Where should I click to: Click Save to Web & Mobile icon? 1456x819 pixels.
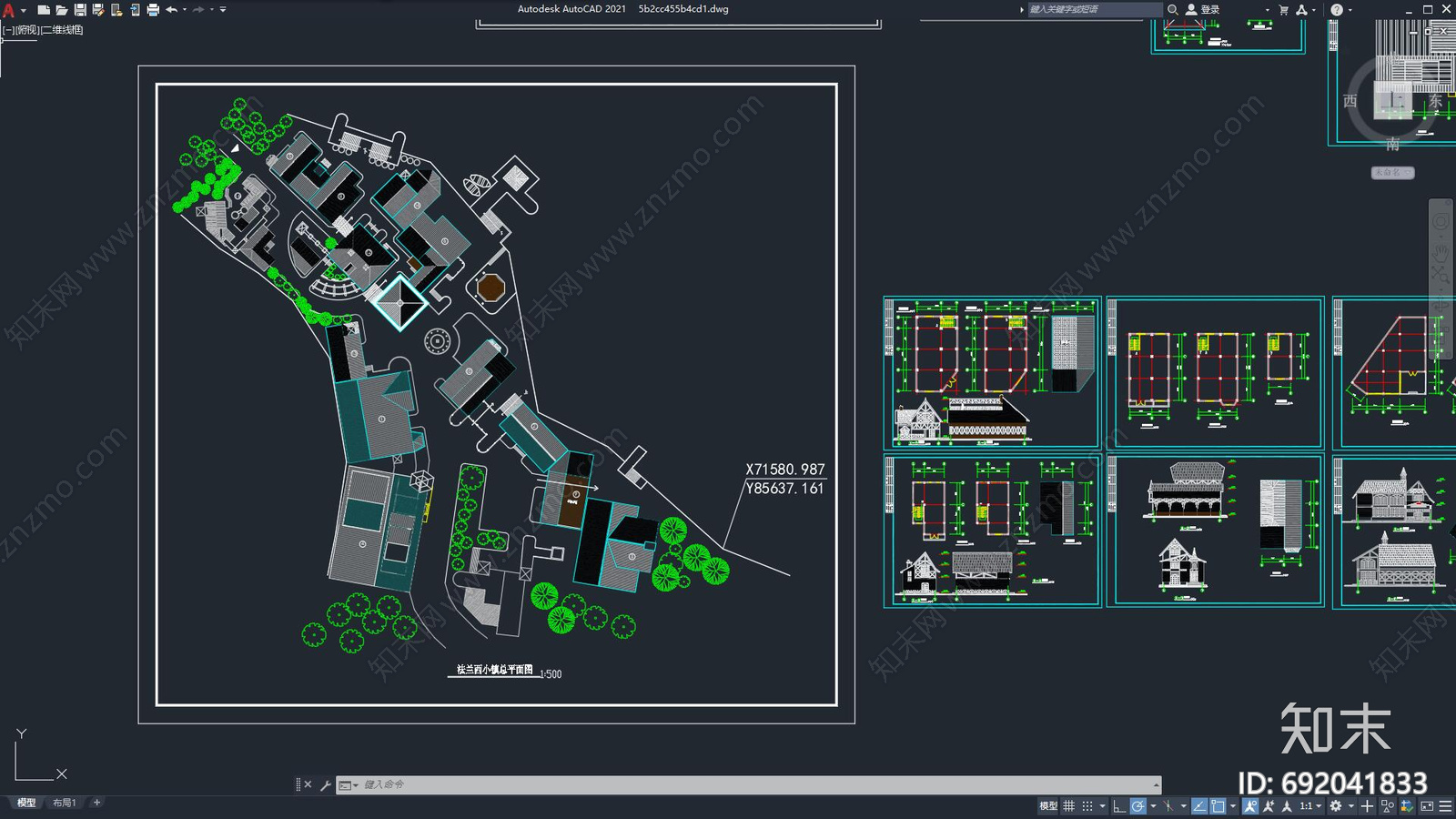tap(135, 10)
